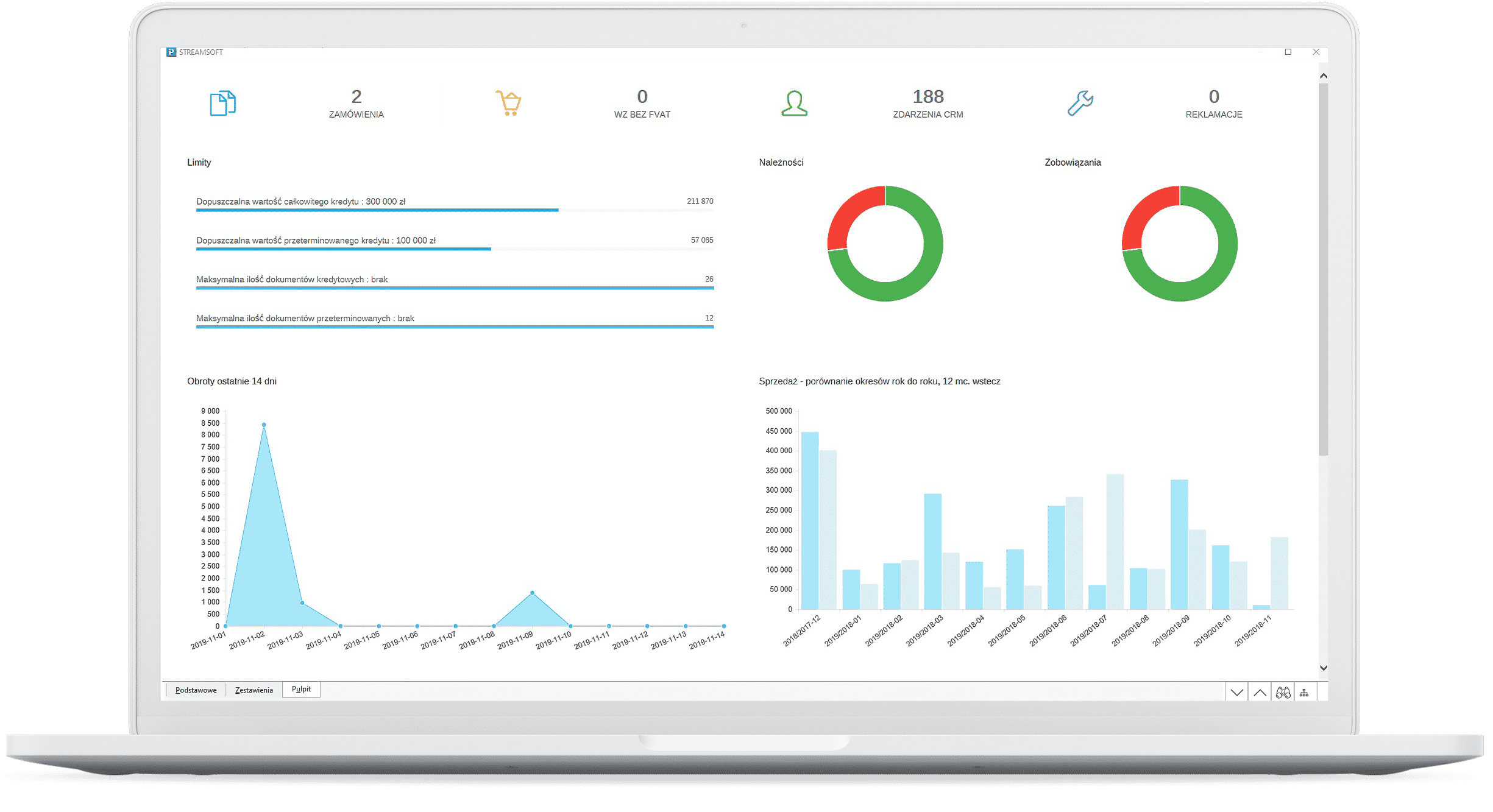
Task: Select the Pulpit tab
Action: click(x=301, y=689)
